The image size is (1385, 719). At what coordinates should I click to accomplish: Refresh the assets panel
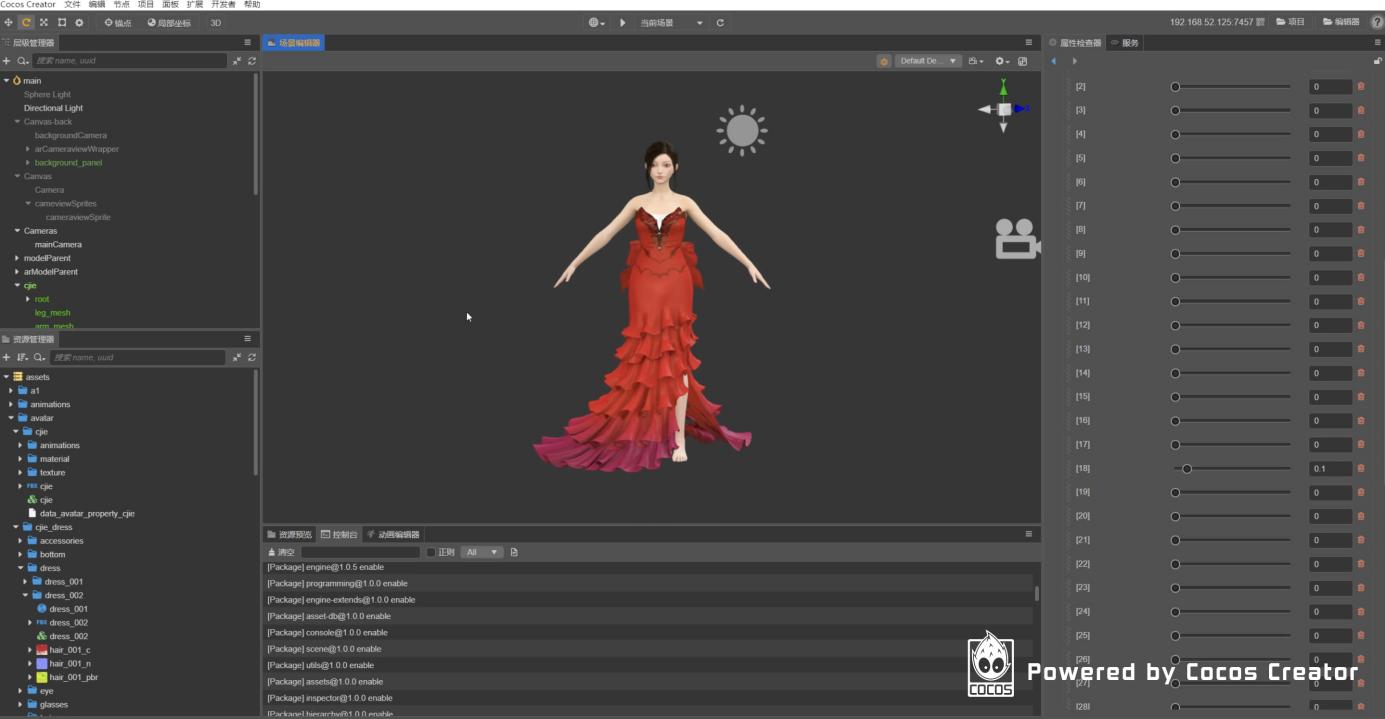[252, 357]
